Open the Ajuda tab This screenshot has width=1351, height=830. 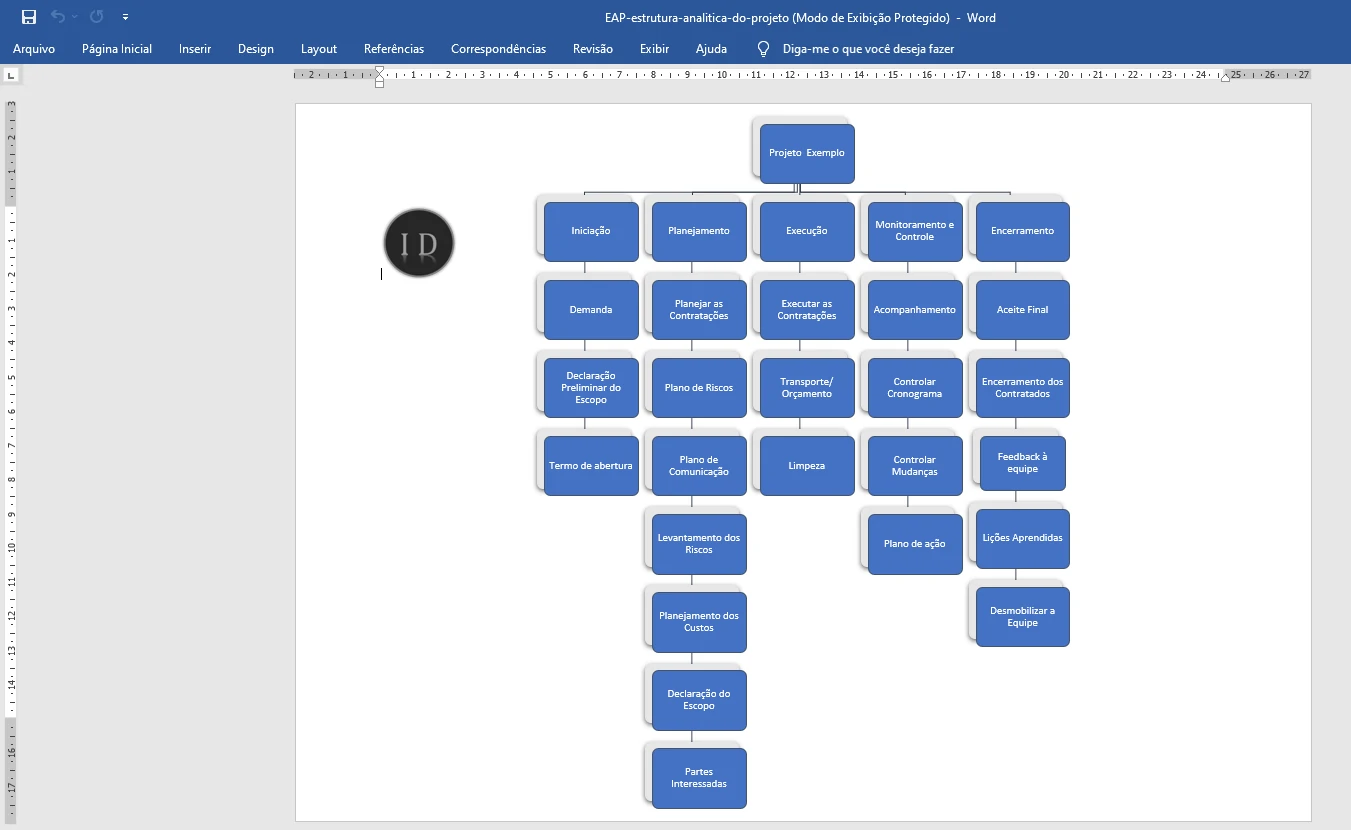tap(711, 49)
